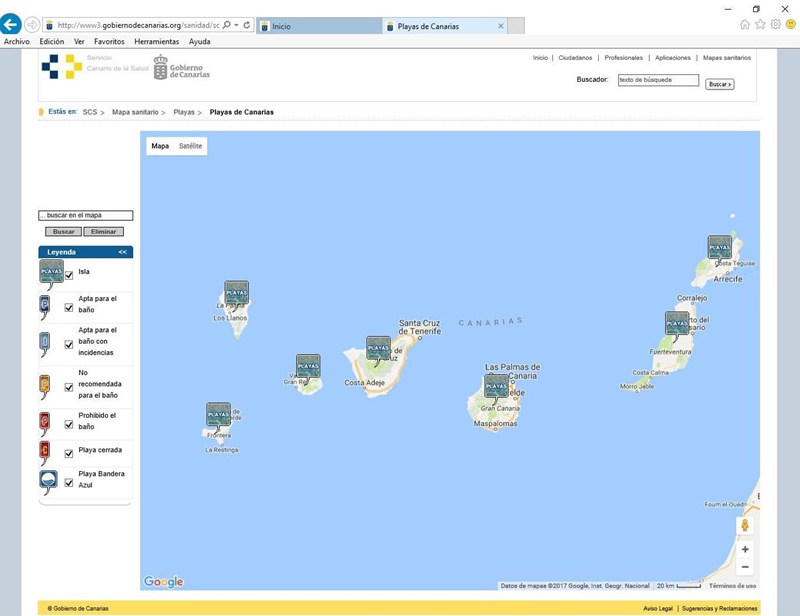Open the browser address bar dropdown arrow
The width and height of the screenshot is (800, 616).
236,25
